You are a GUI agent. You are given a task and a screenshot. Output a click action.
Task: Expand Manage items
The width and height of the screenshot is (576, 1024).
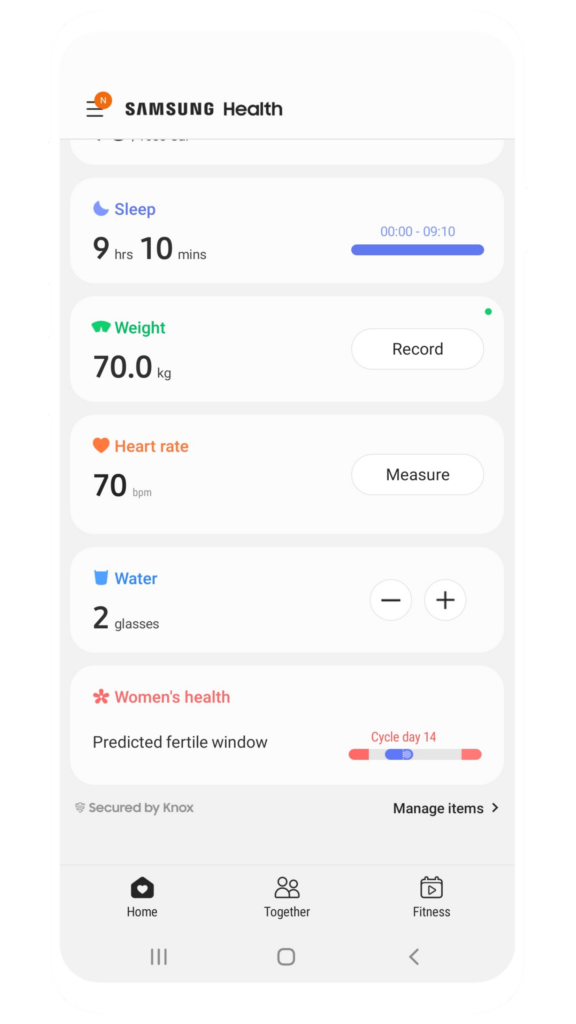(x=446, y=808)
